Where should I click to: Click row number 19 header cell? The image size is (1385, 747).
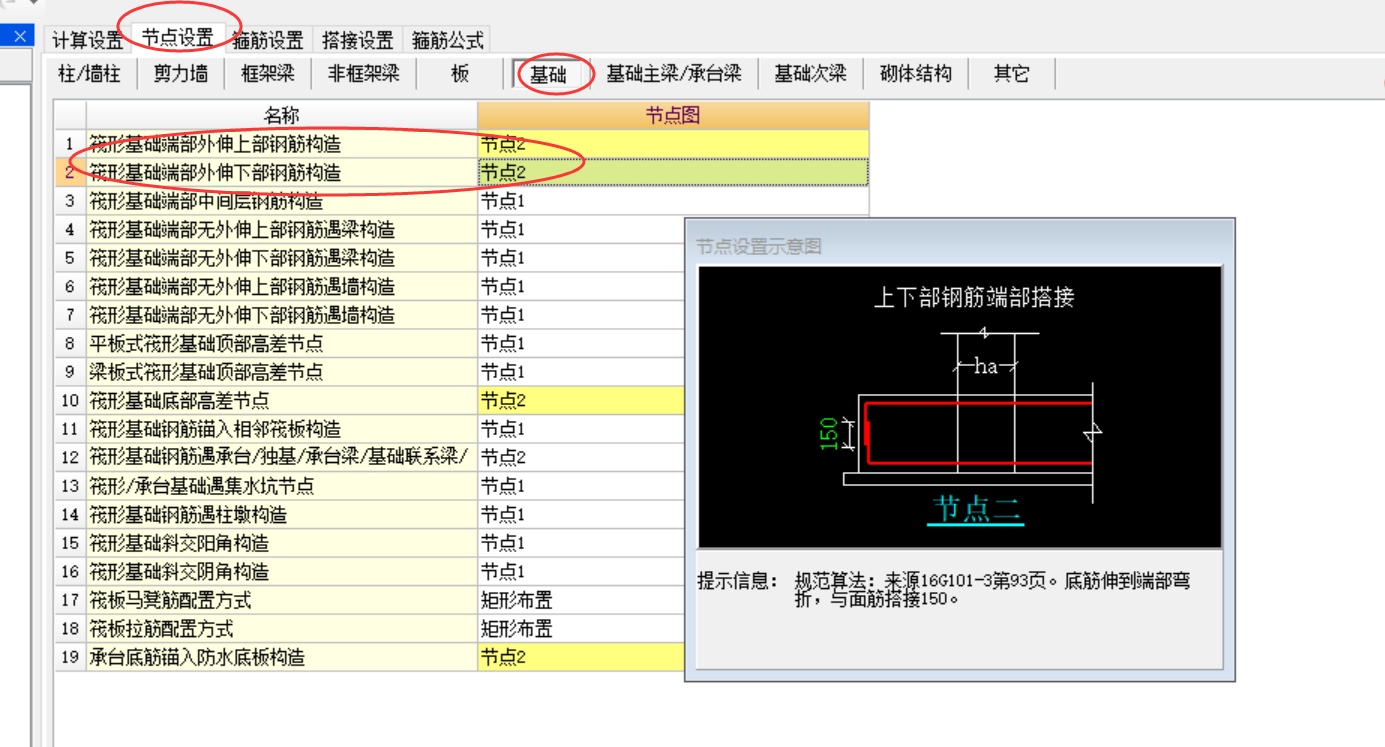click(70, 657)
